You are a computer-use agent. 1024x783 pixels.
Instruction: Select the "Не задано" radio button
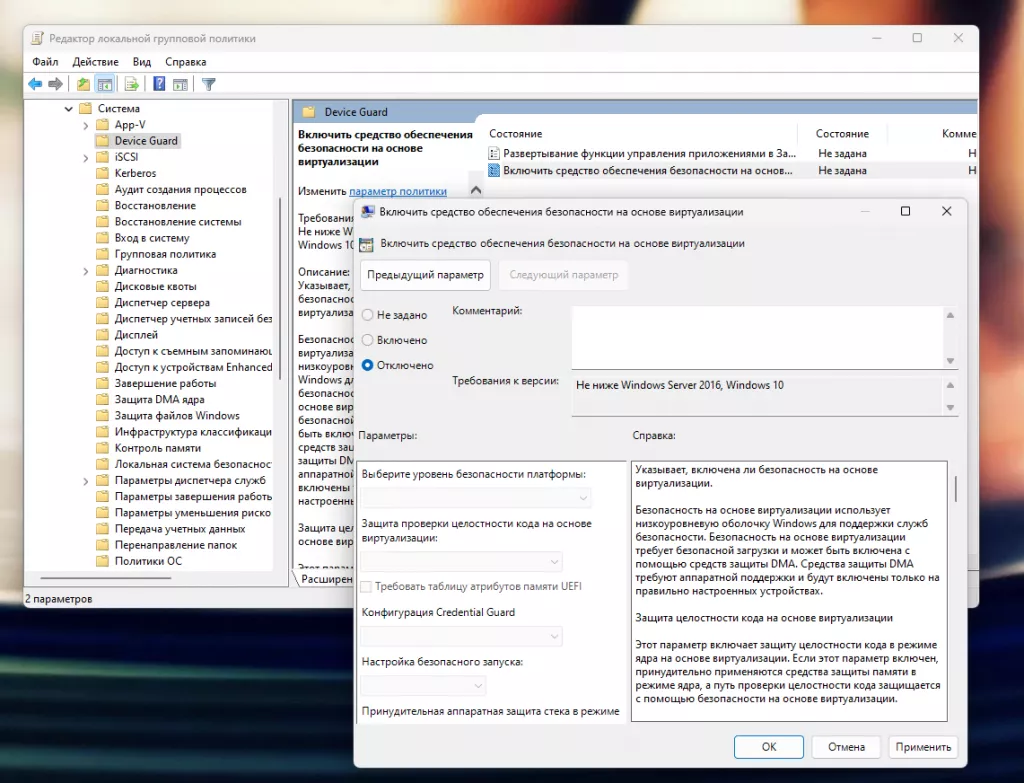pos(368,315)
